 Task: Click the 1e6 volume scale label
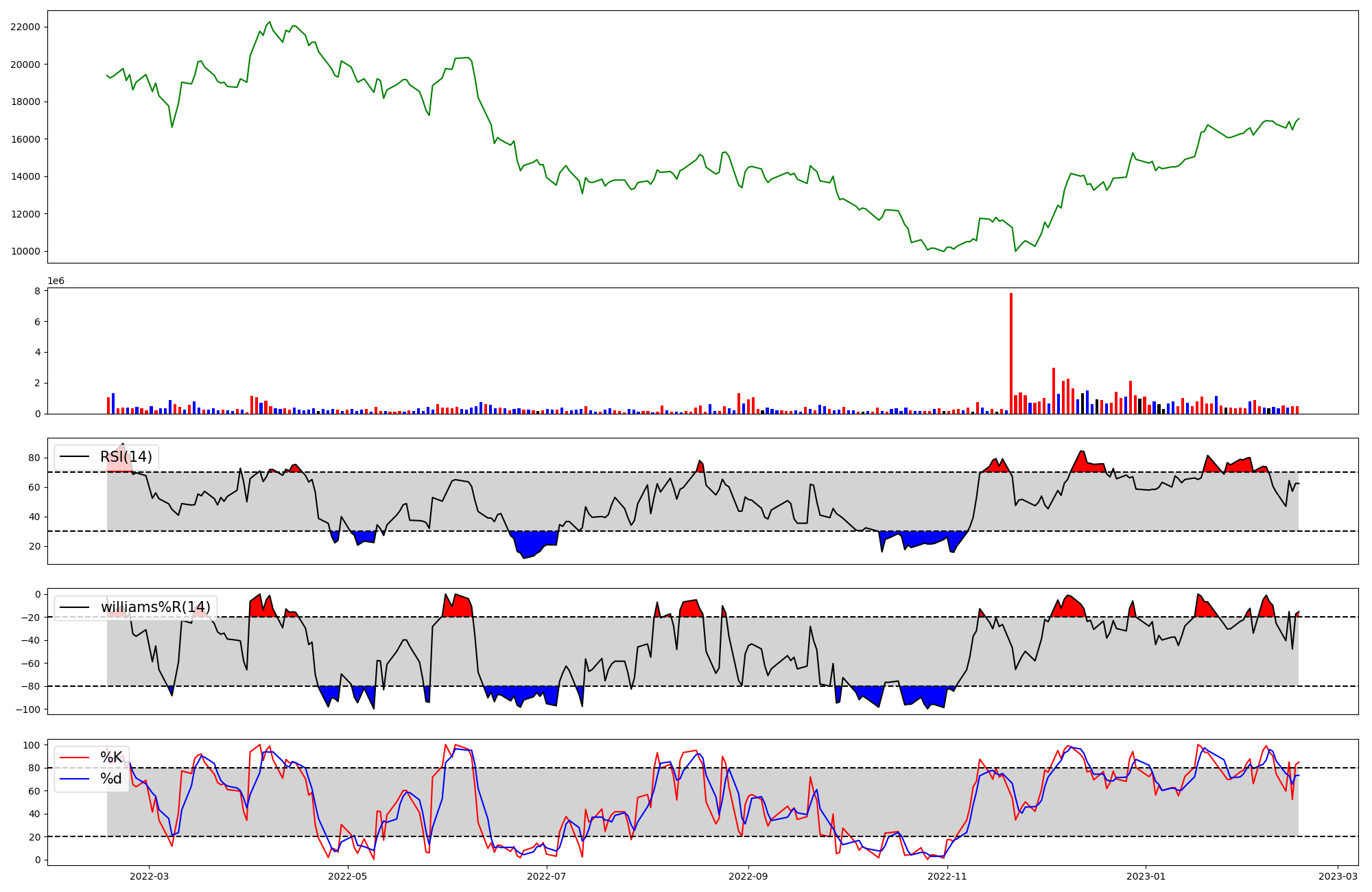pyautogui.click(x=56, y=281)
